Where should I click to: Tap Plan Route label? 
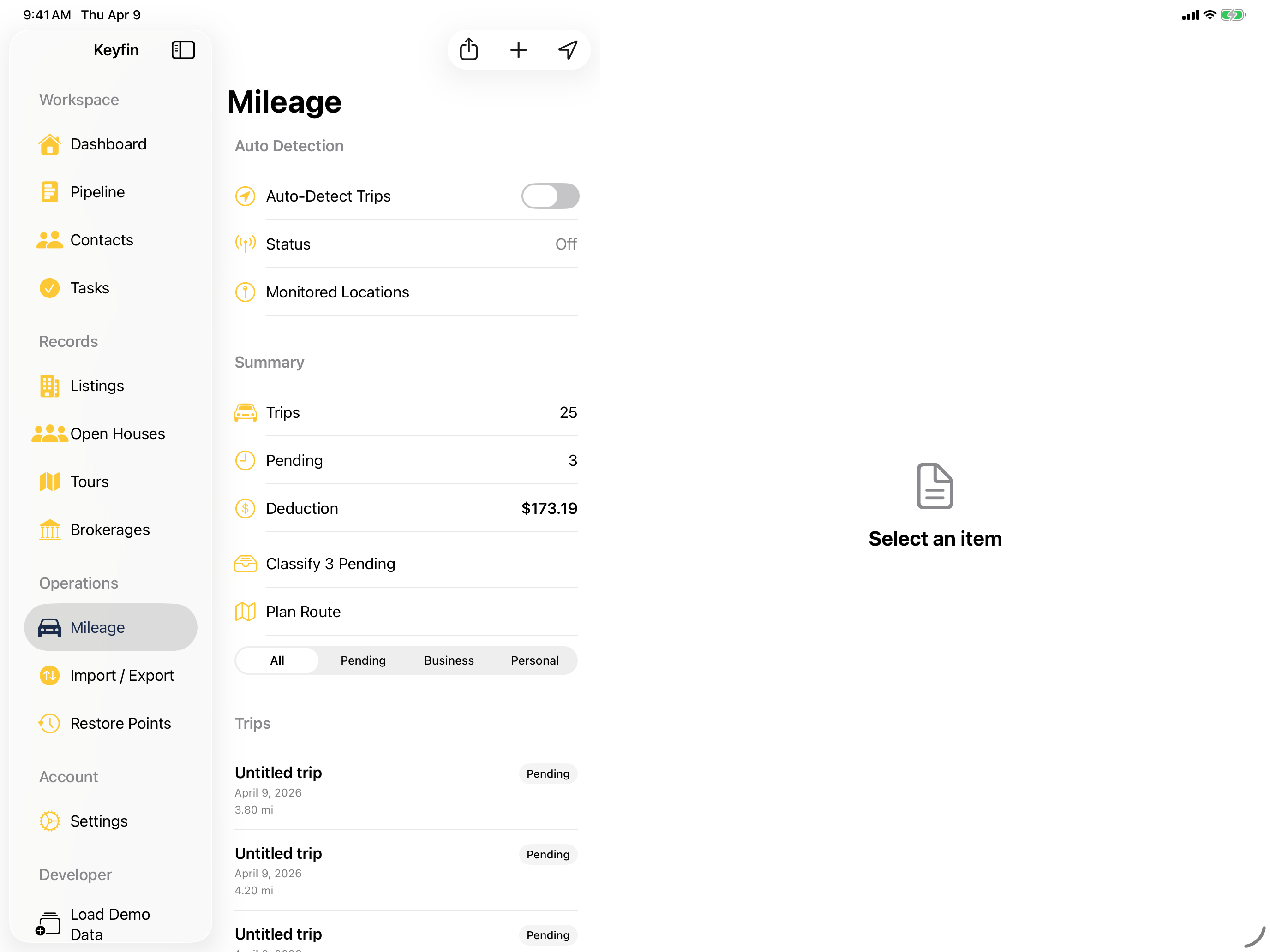[303, 612]
